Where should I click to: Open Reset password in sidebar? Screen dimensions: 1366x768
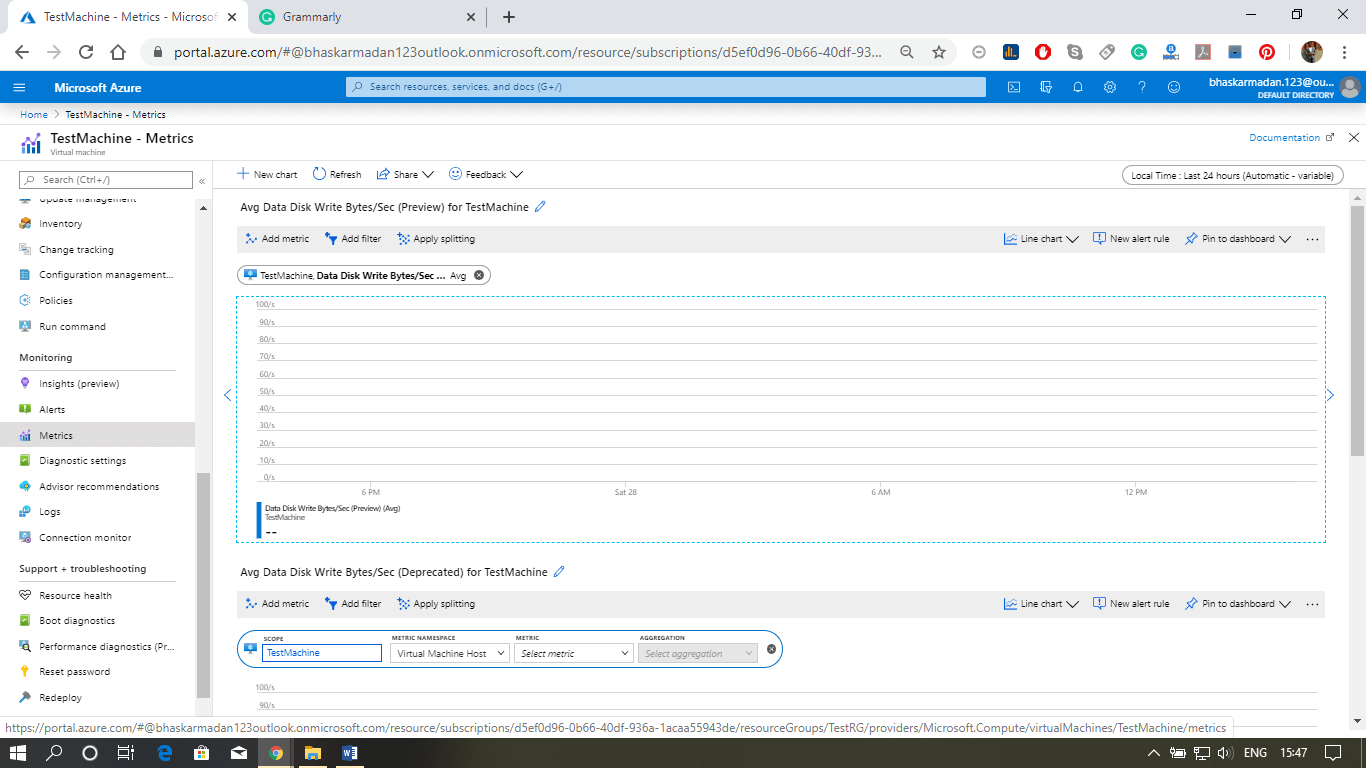point(74,672)
